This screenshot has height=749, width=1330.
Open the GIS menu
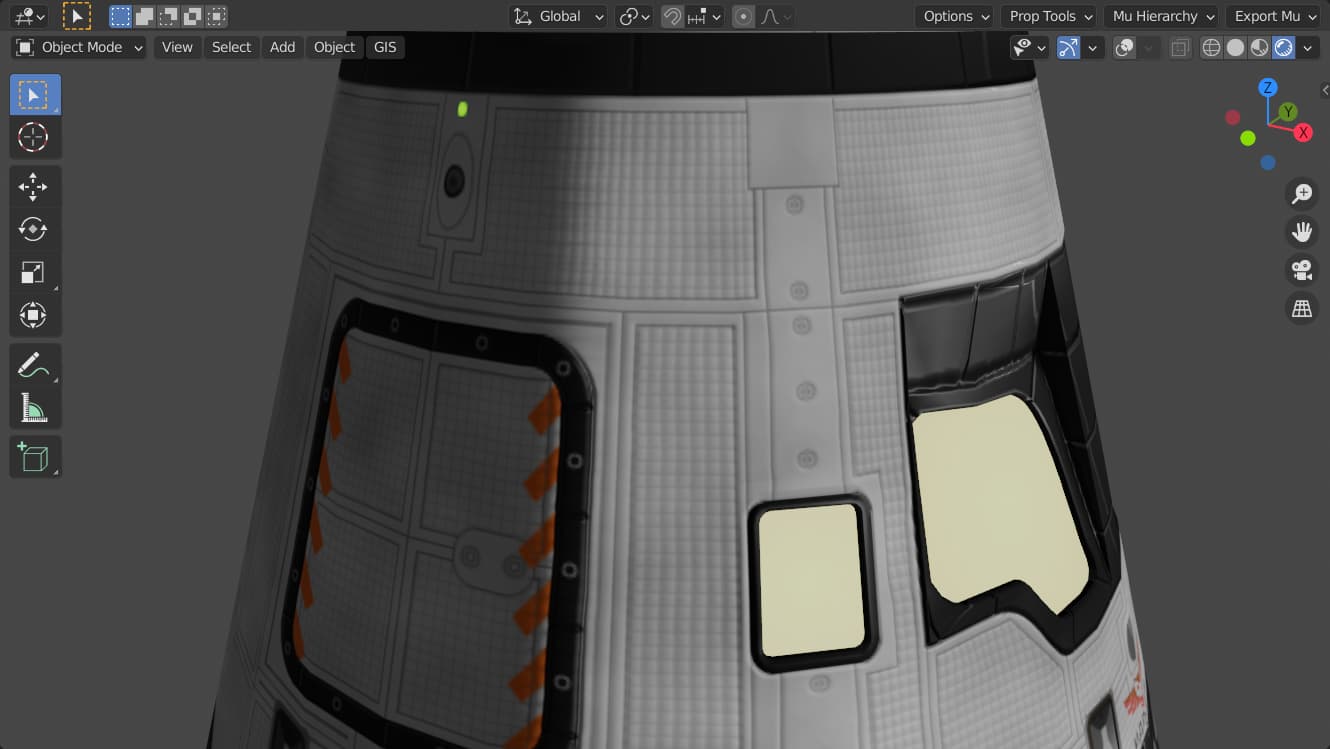pos(385,47)
